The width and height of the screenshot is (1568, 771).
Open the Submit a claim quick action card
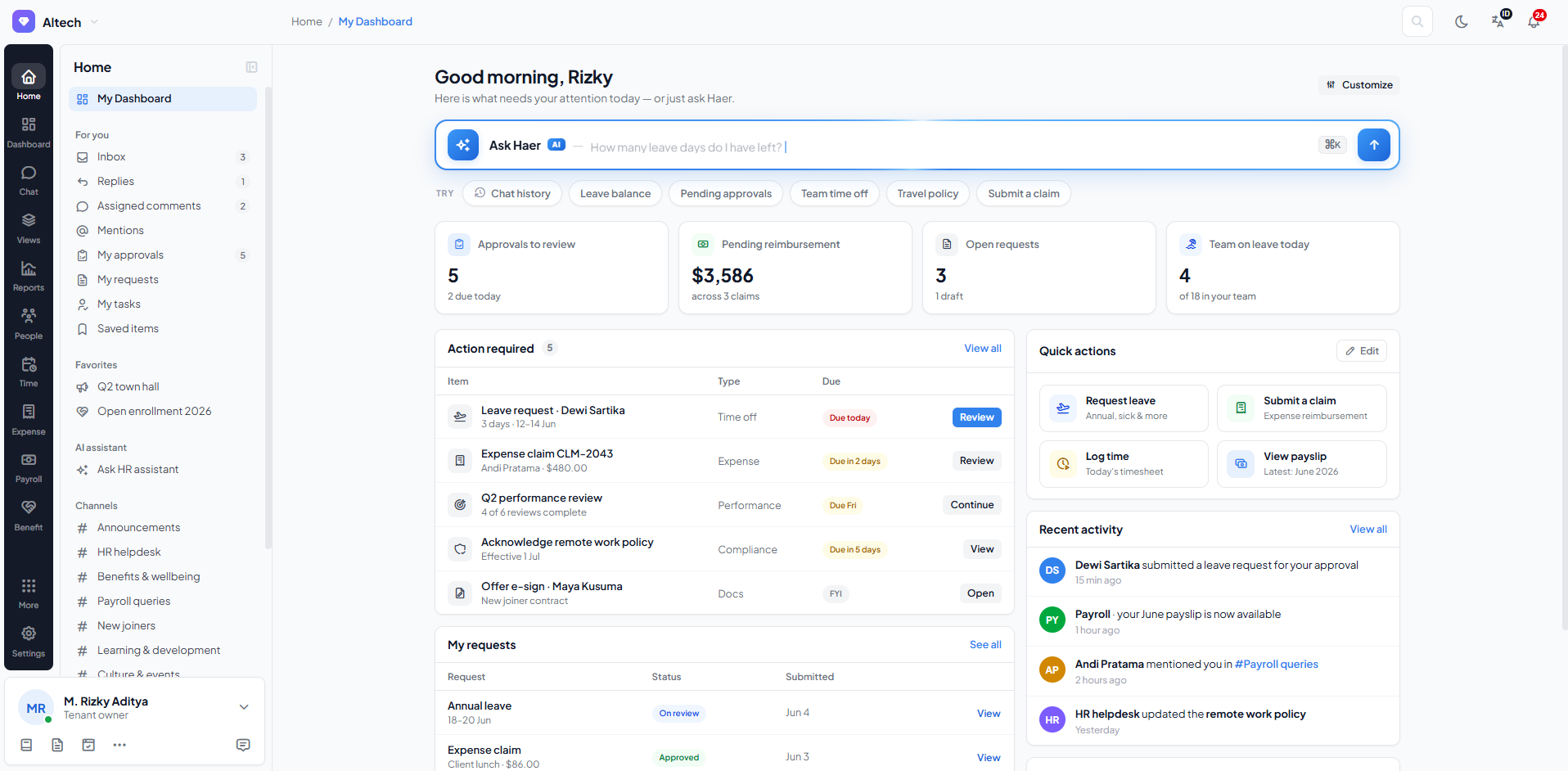pyautogui.click(x=1301, y=408)
